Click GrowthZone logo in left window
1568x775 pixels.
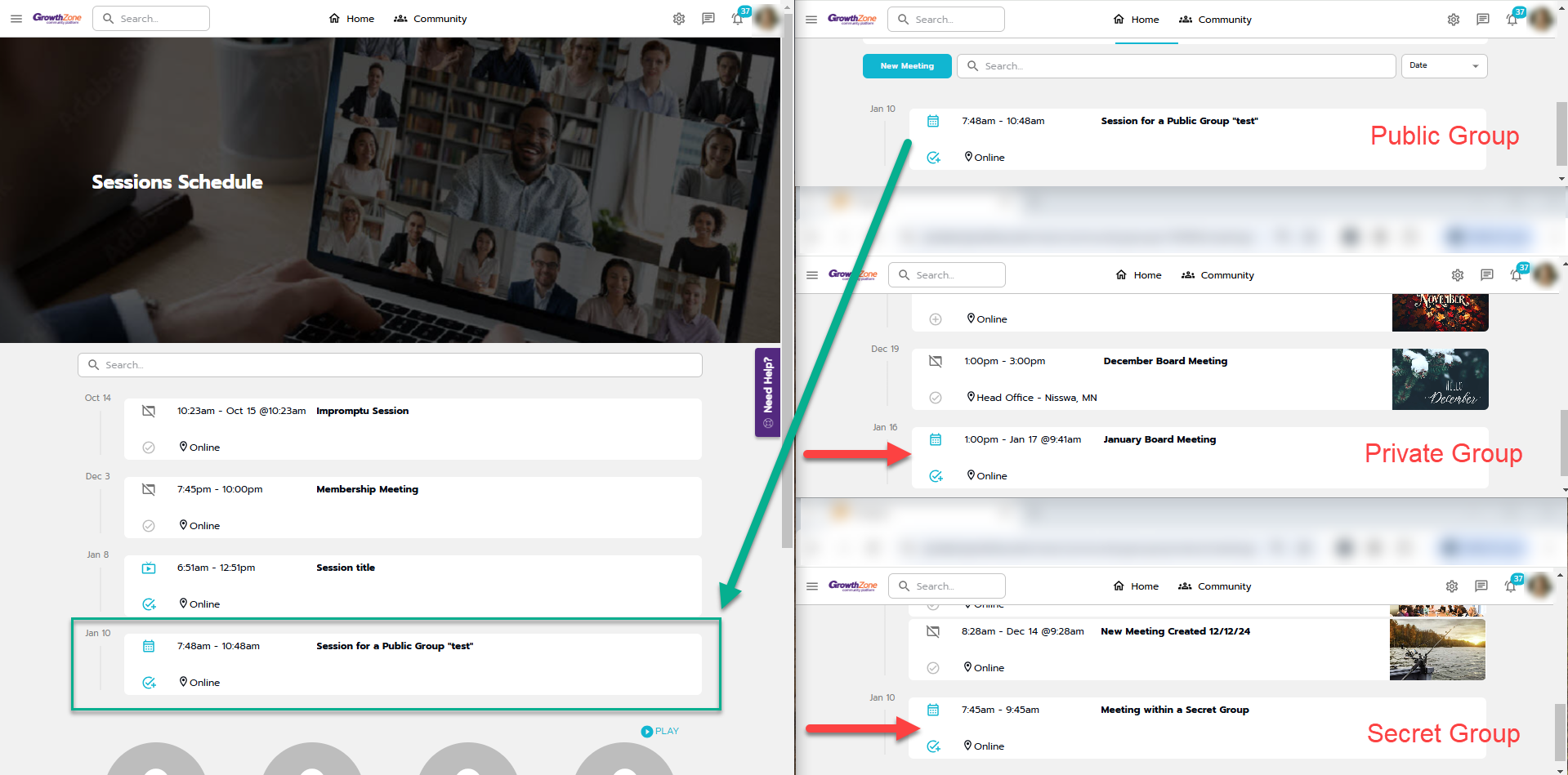(x=57, y=18)
